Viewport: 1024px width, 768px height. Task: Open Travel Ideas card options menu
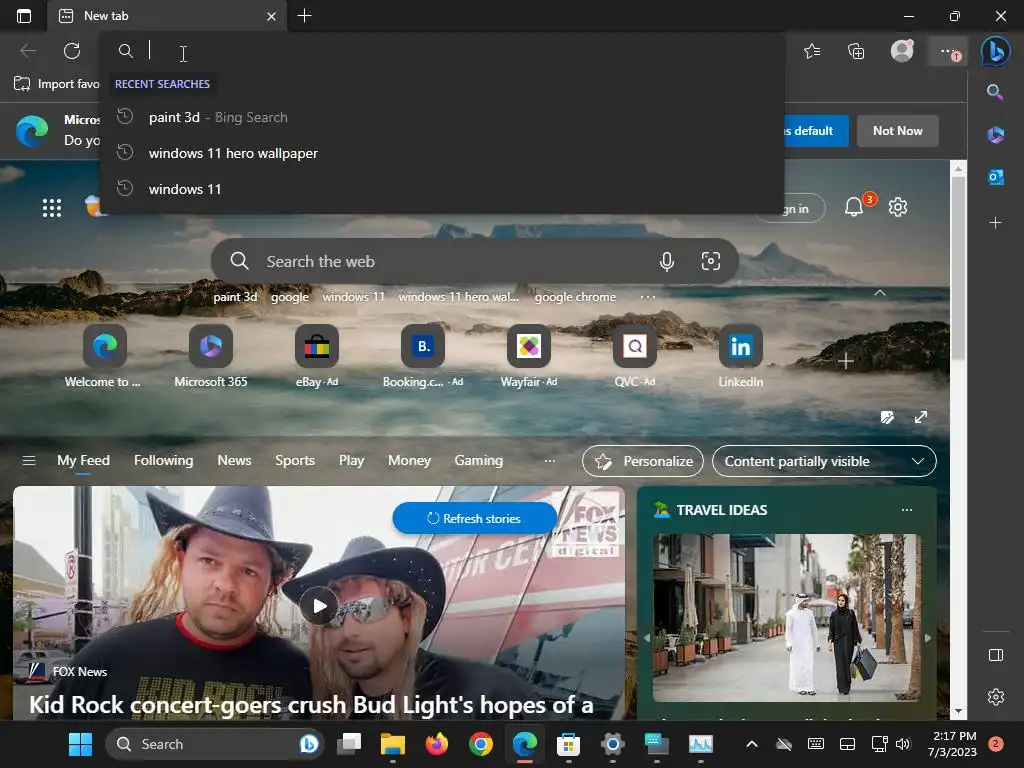coord(906,510)
